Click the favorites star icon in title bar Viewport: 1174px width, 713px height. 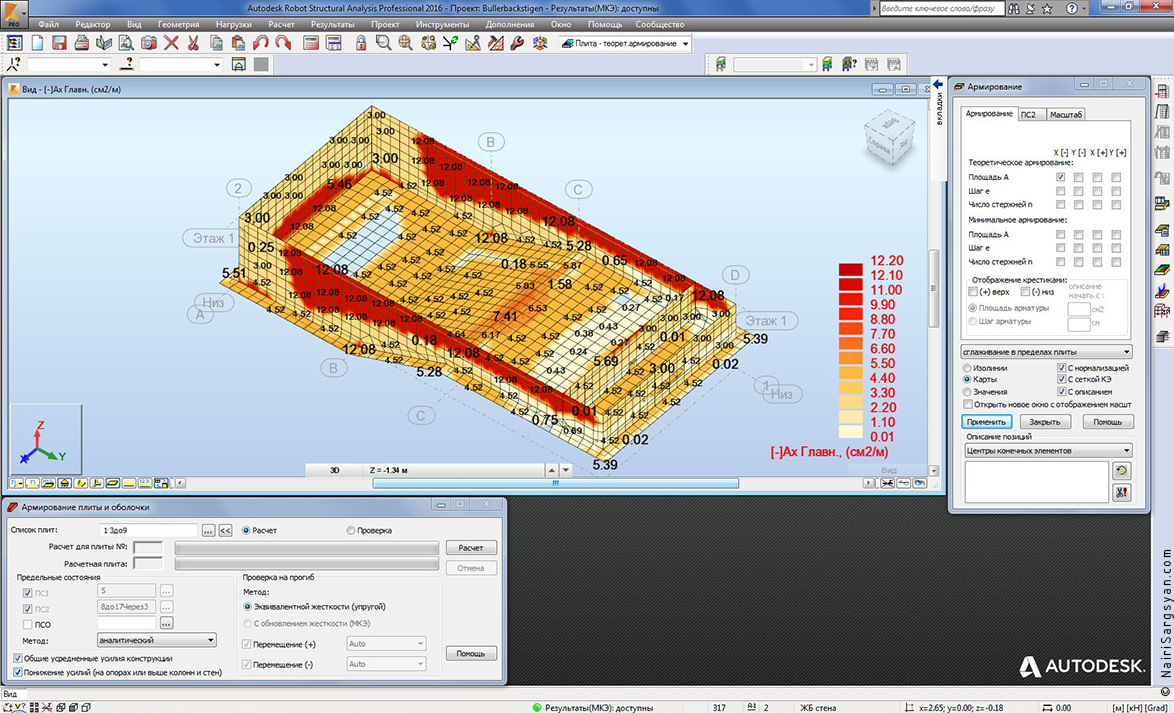(x=1047, y=8)
